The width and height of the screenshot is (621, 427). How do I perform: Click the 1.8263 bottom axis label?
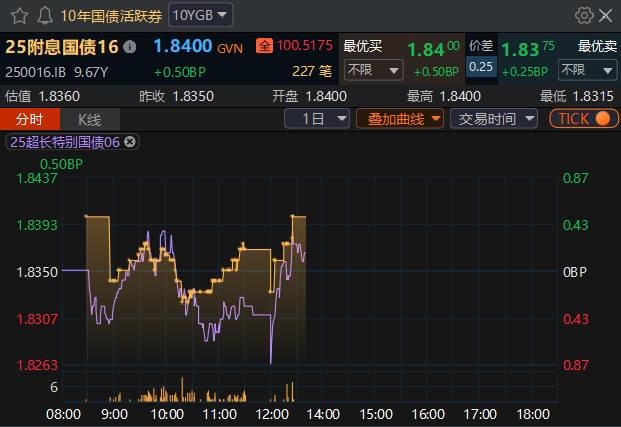37,365
